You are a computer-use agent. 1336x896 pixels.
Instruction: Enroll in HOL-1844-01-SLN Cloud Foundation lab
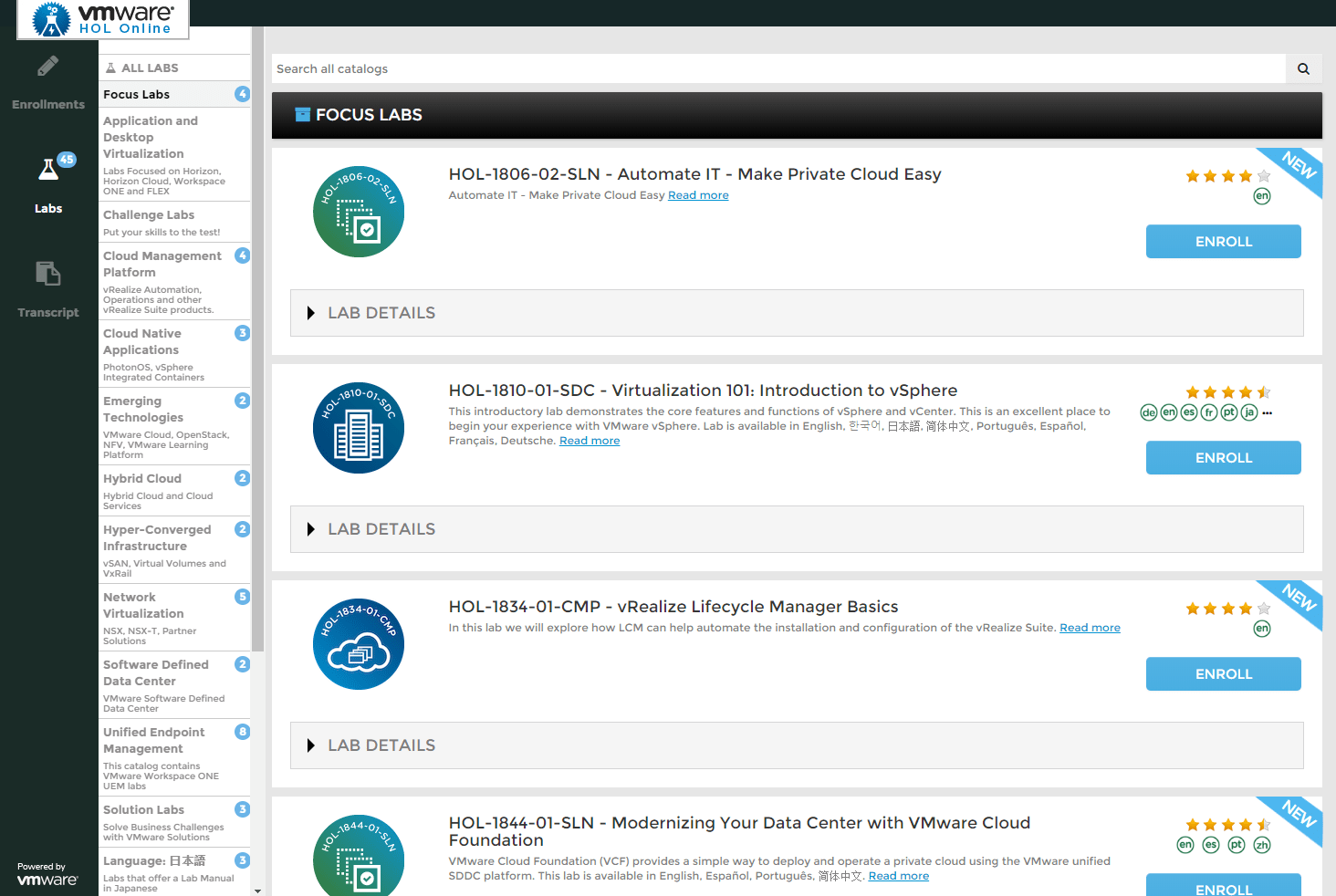point(1224,885)
